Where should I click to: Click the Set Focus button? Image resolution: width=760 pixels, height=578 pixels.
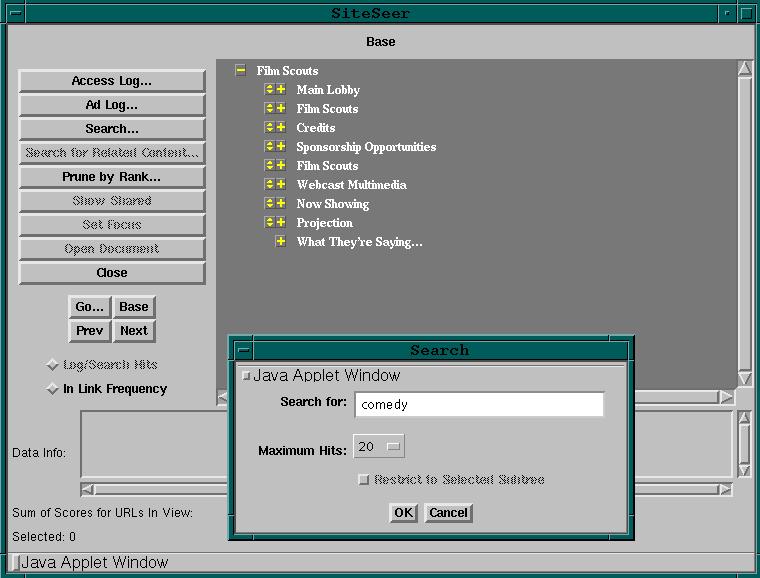coord(111,225)
